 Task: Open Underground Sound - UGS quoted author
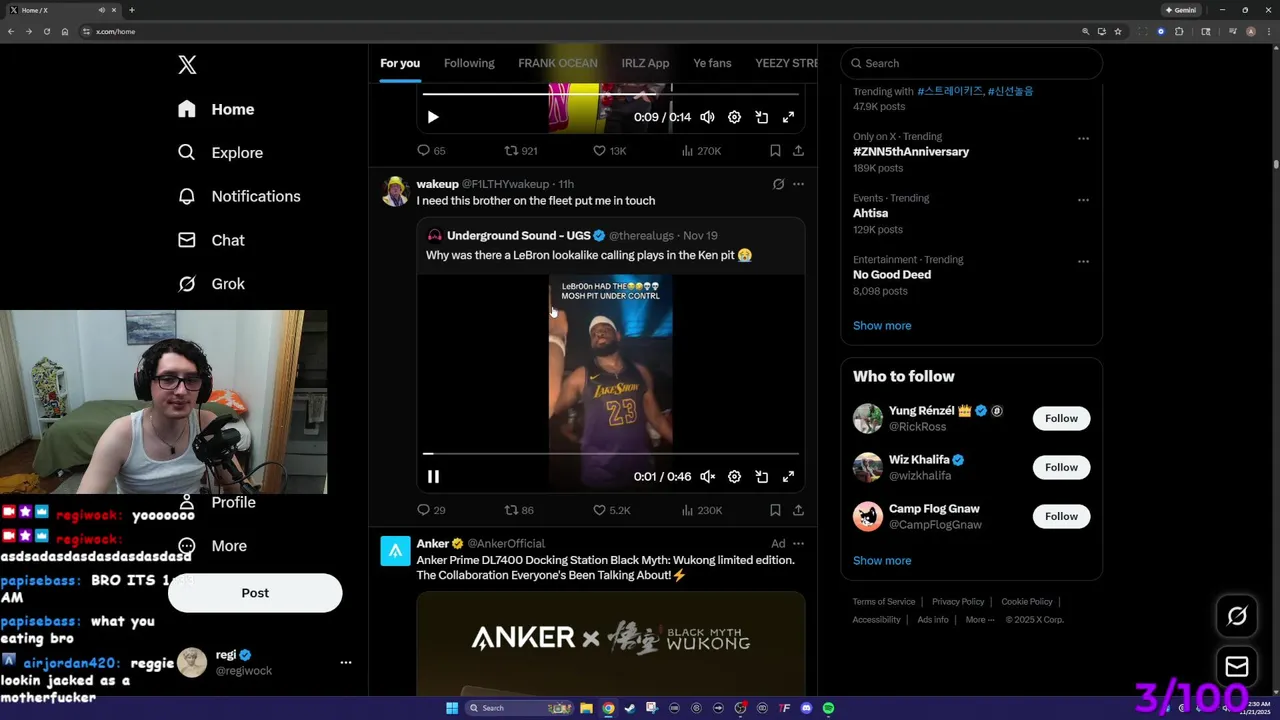coord(518,235)
